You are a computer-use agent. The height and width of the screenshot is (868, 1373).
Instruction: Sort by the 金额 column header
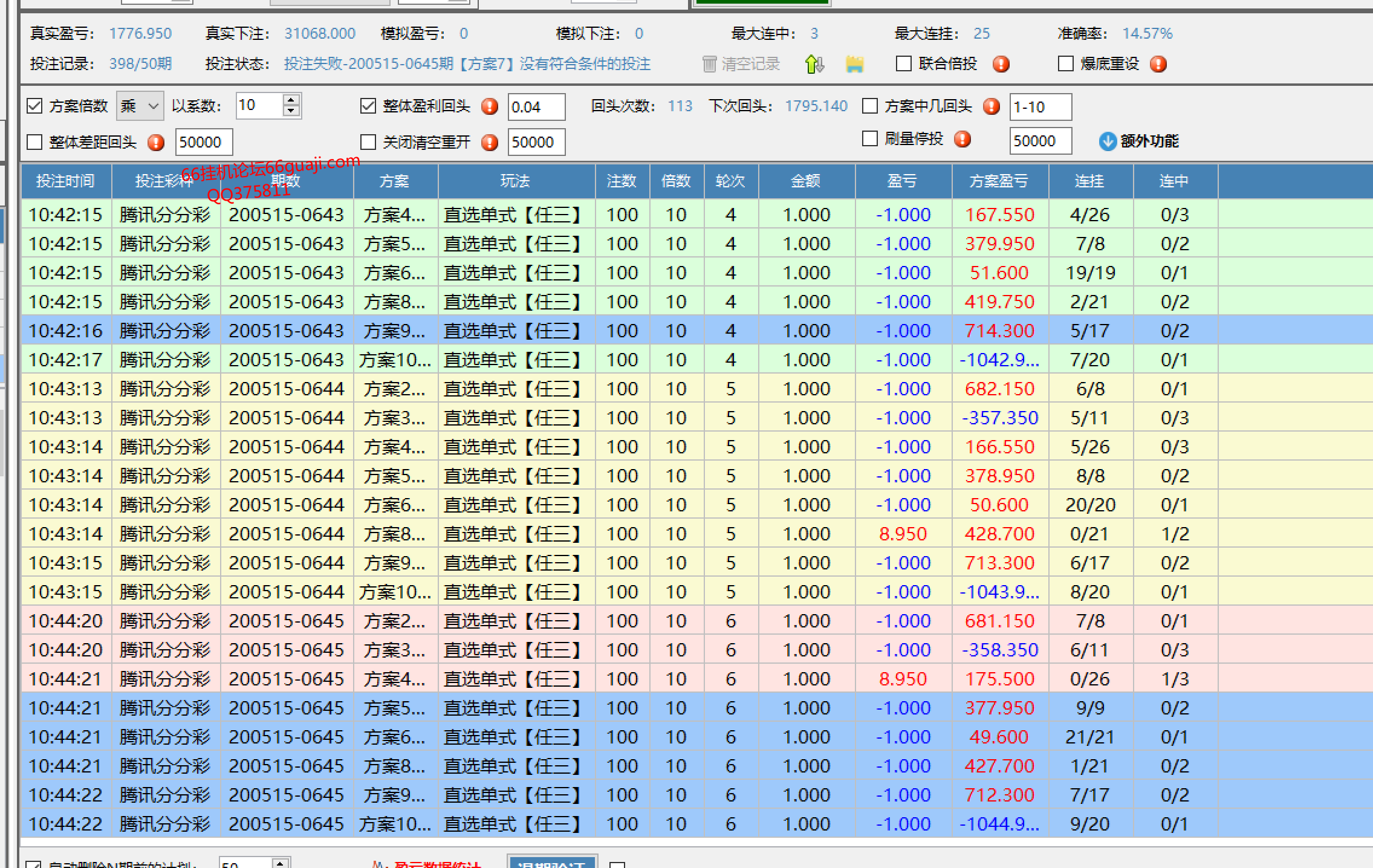tap(807, 181)
